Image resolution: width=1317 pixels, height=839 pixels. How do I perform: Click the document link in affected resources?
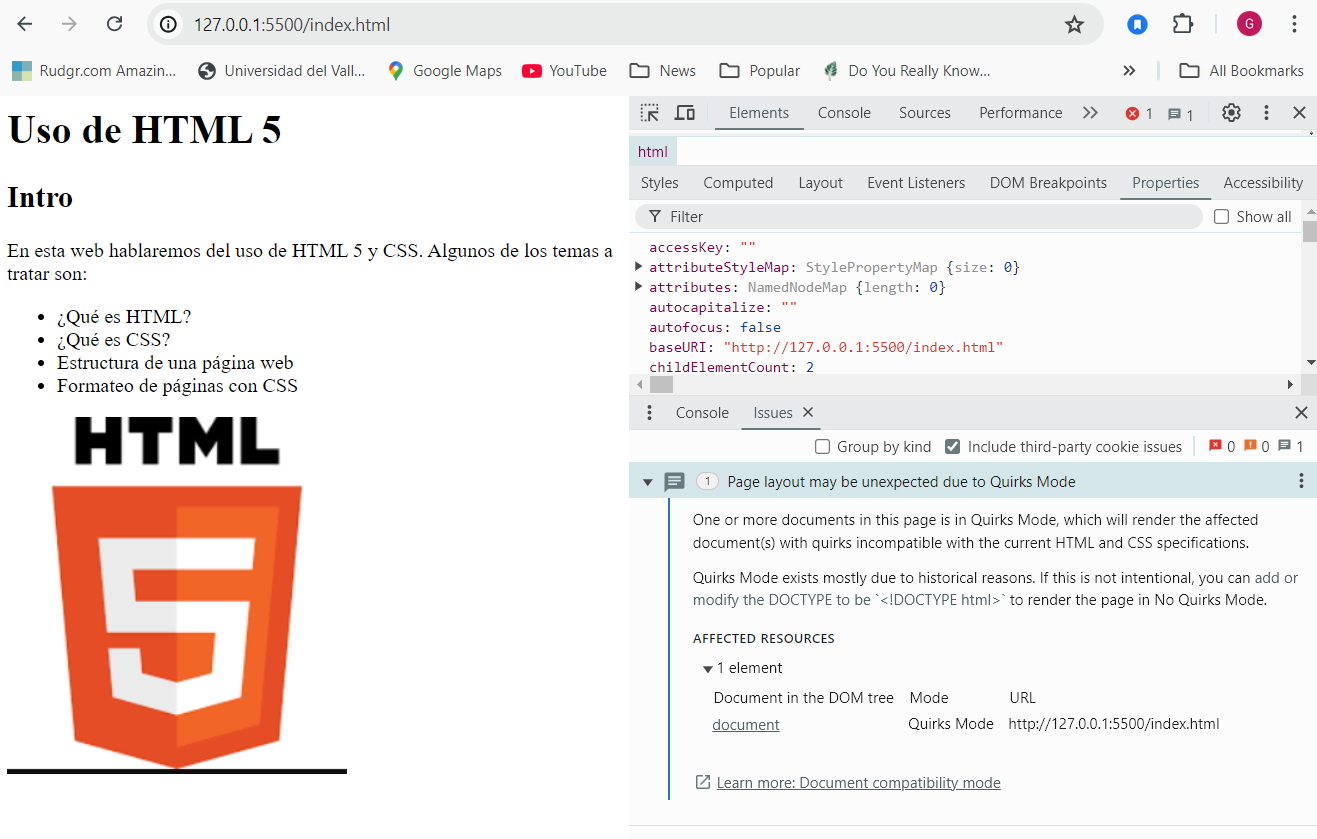click(x=746, y=725)
